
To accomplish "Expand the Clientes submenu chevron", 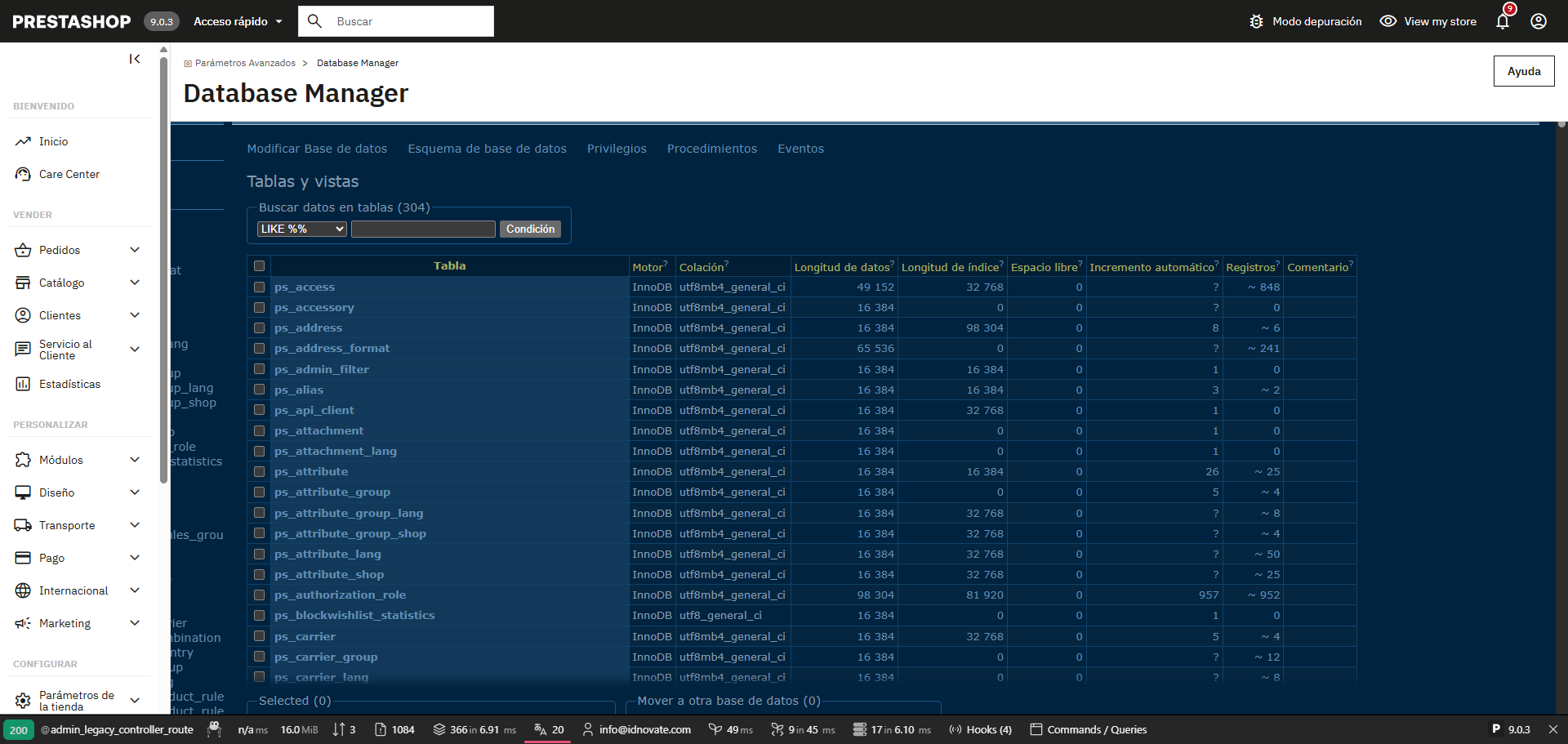I will pyautogui.click(x=135, y=315).
